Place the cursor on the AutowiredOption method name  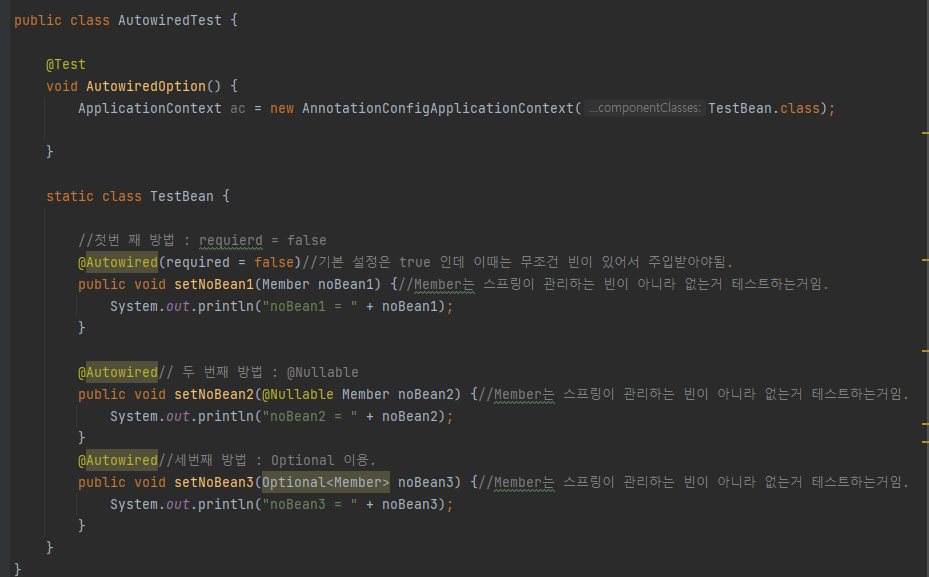coord(146,86)
